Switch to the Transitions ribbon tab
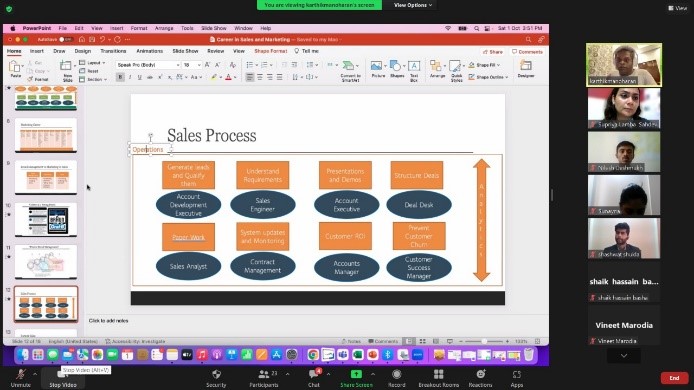Image resolution: width=694 pixels, height=390 pixels. [113, 51]
